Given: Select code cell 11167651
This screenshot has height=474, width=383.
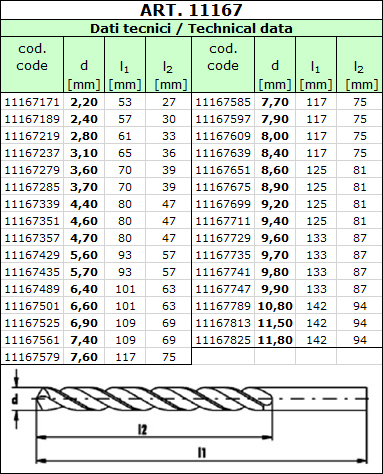Looking at the screenshot, I should coord(223,170).
